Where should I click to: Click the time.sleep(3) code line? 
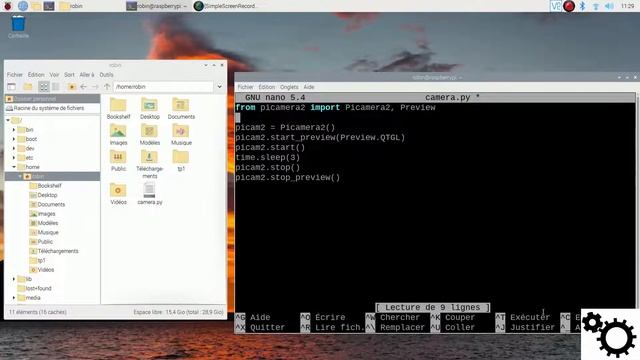point(268,158)
